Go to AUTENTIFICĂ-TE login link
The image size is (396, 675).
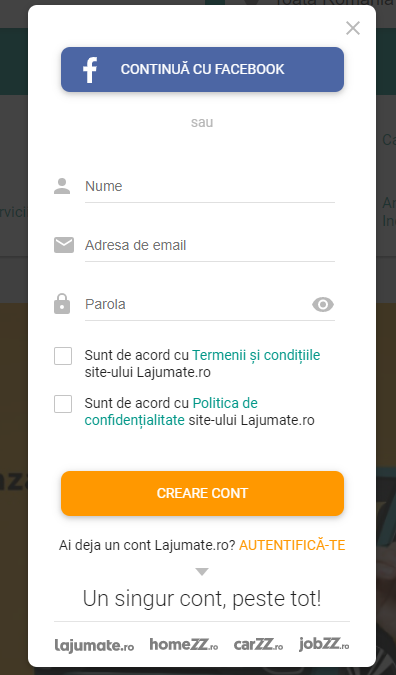point(292,545)
